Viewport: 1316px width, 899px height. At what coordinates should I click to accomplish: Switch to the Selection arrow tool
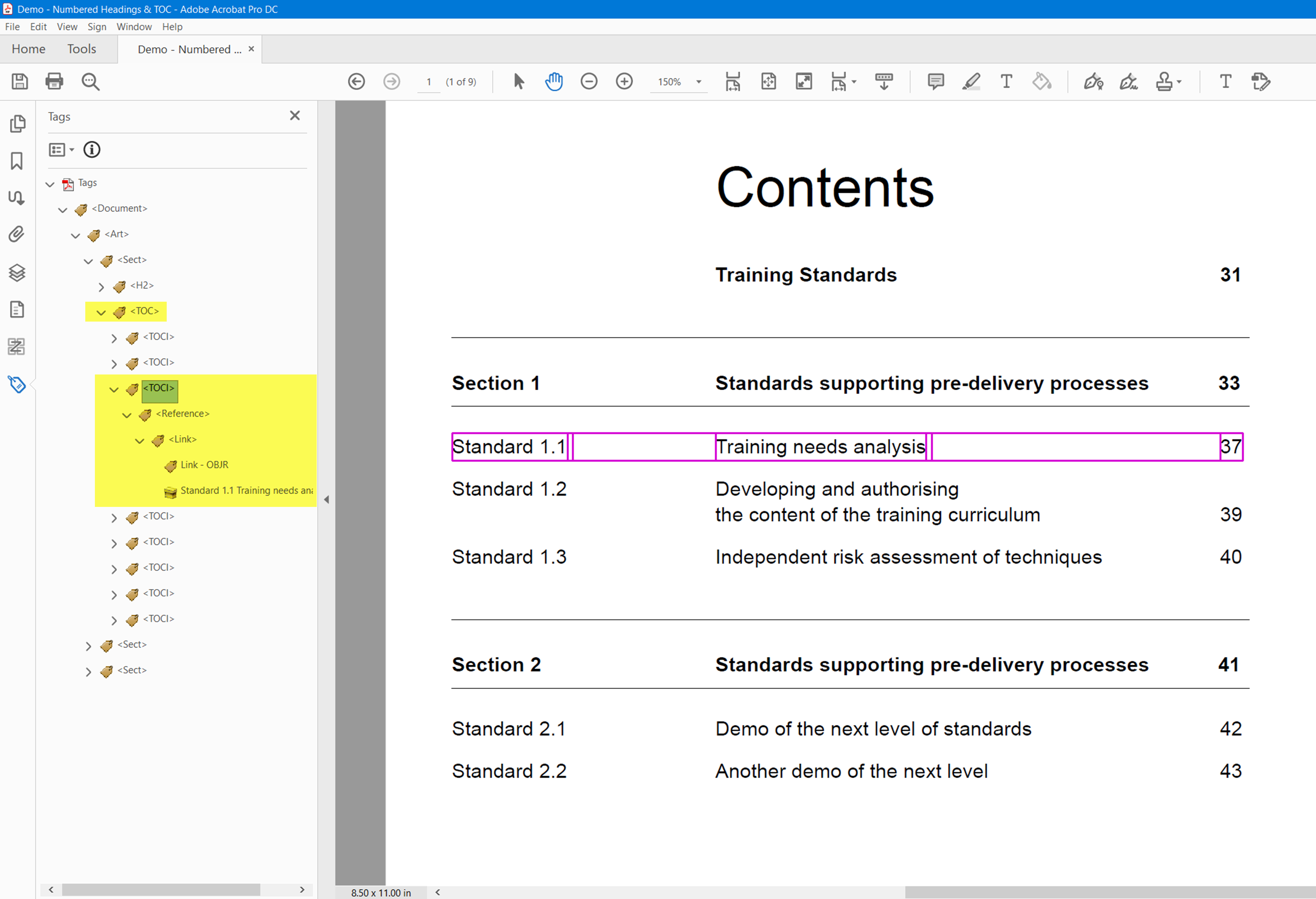click(518, 81)
